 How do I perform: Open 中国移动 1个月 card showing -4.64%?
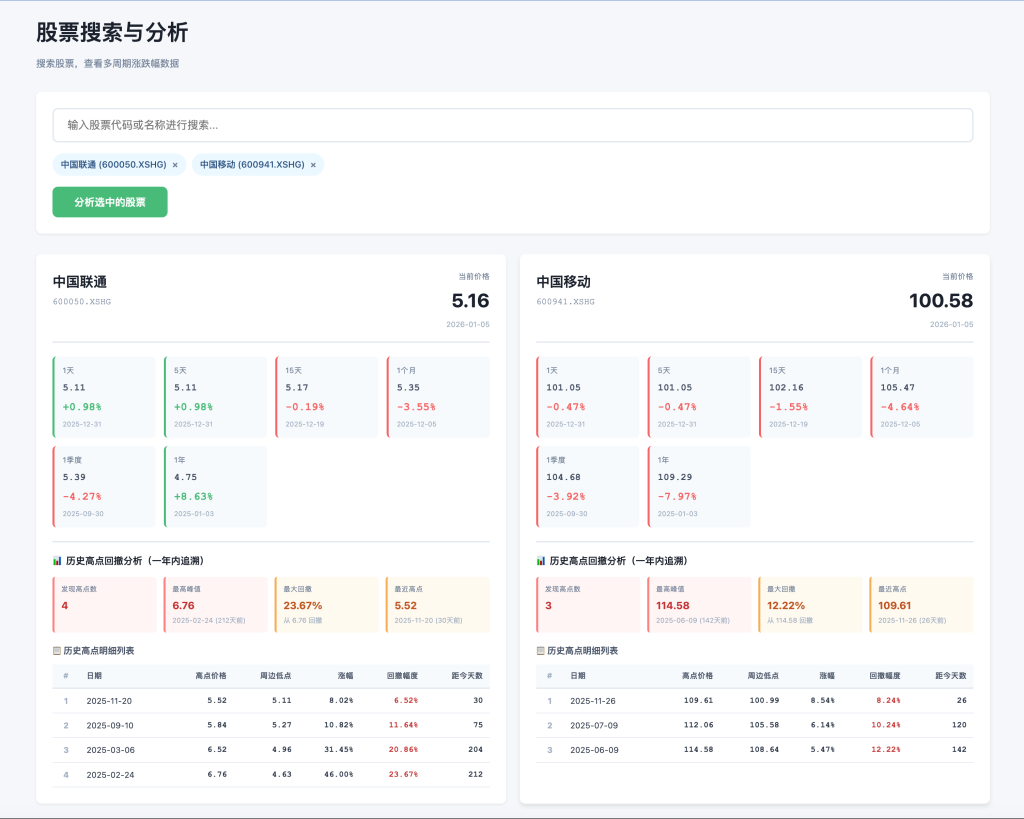tap(921, 397)
